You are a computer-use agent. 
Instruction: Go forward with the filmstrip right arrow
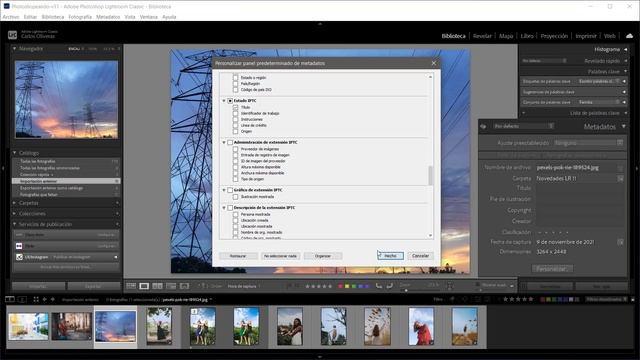click(x=53, y=299)
